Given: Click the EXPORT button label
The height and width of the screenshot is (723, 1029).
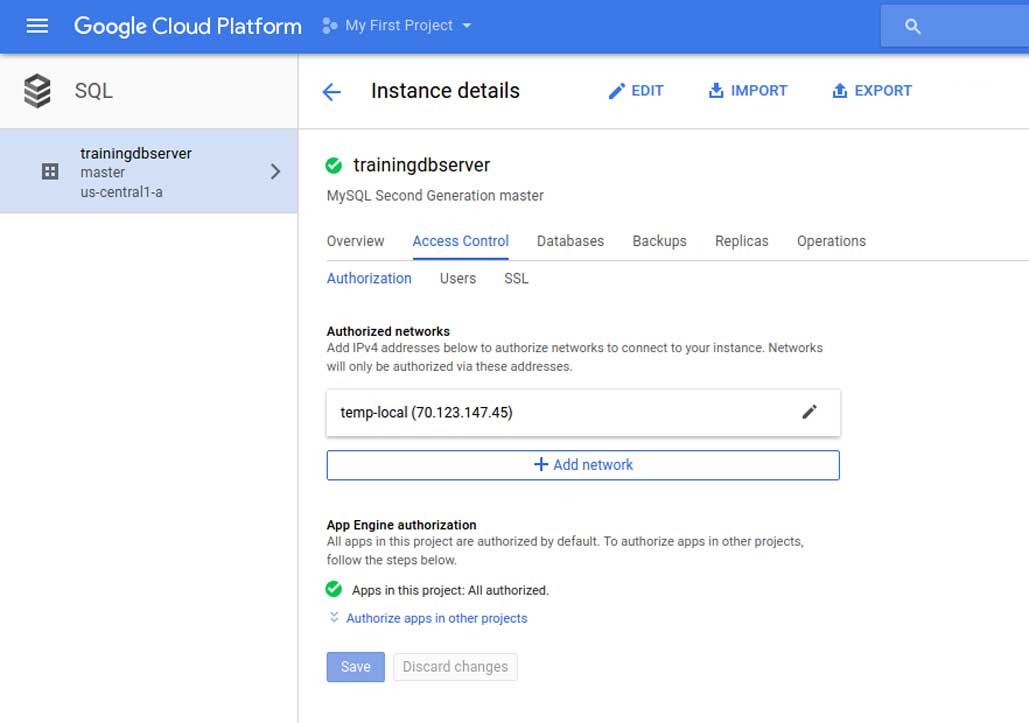Looking at the screenshot, I should pyautogui.click(x=883, y=91).
